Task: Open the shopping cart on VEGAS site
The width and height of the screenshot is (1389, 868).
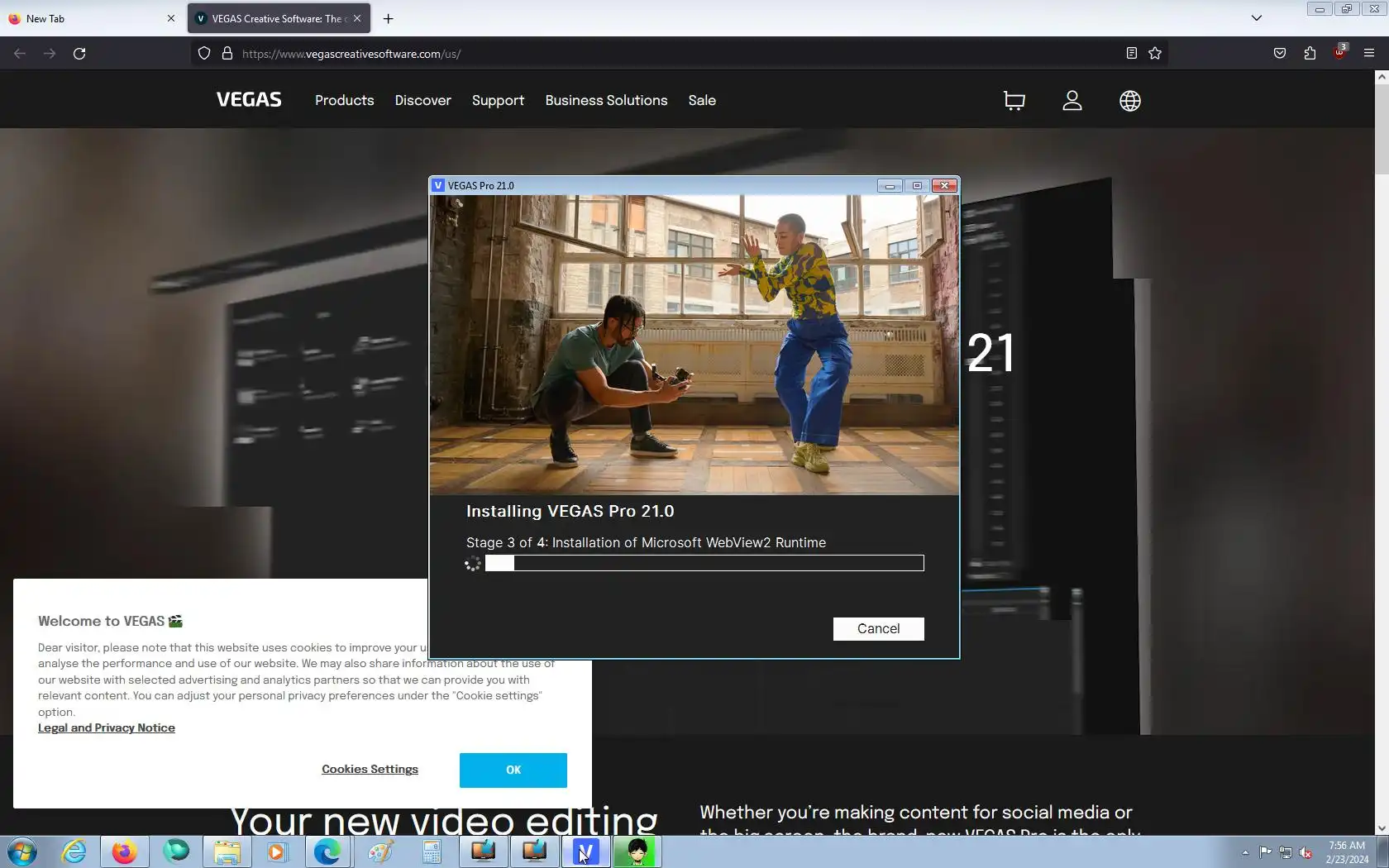Action: click(x=1014, y=101)
